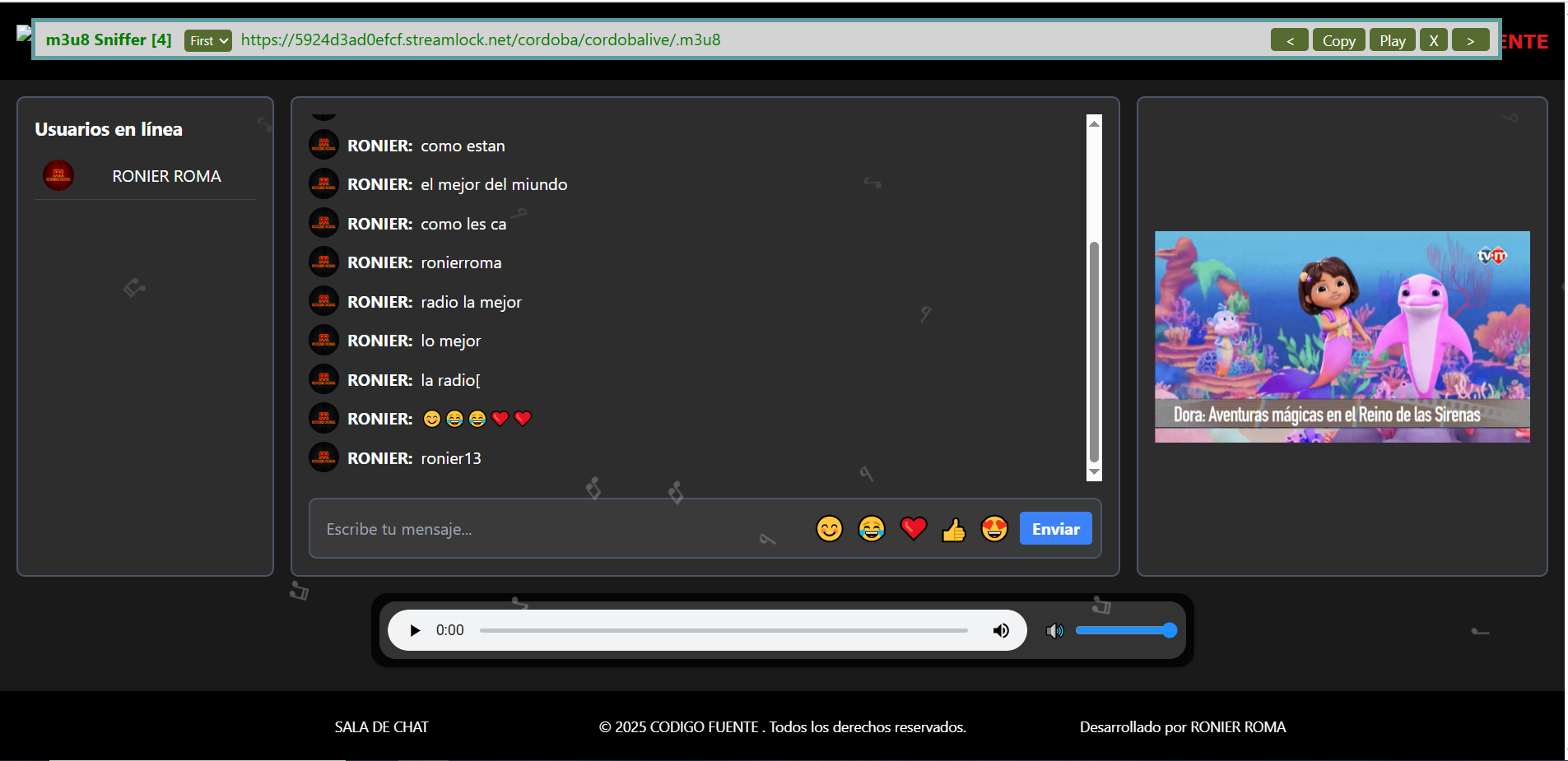Open the m3u8 Sniffer [4] menu label
Screen dimensions: 1568x761
point(109,39)
